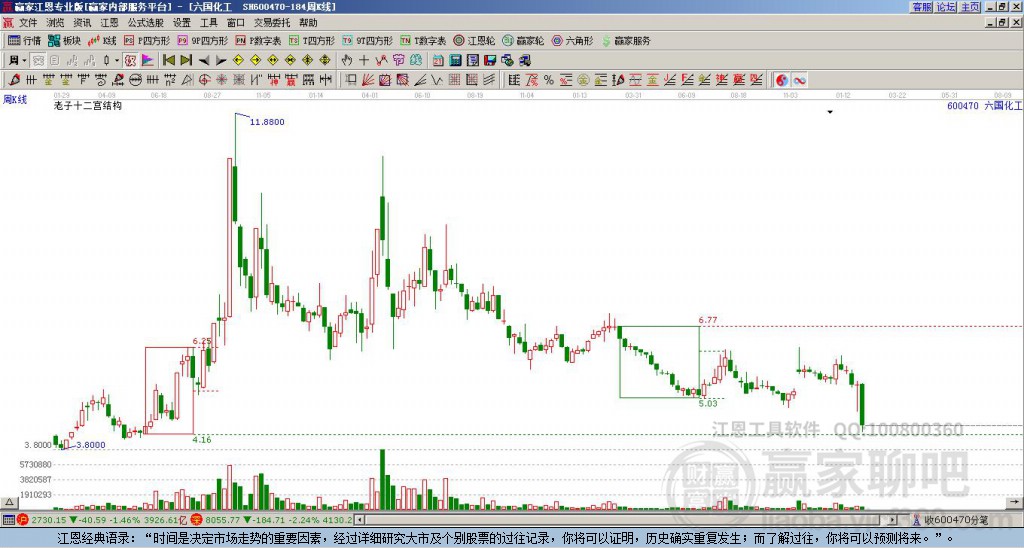Image resolution: width=1024 pixels, height=548 pixels.
Task: Open the 交易委托 menu
Action: click(272, 23)
